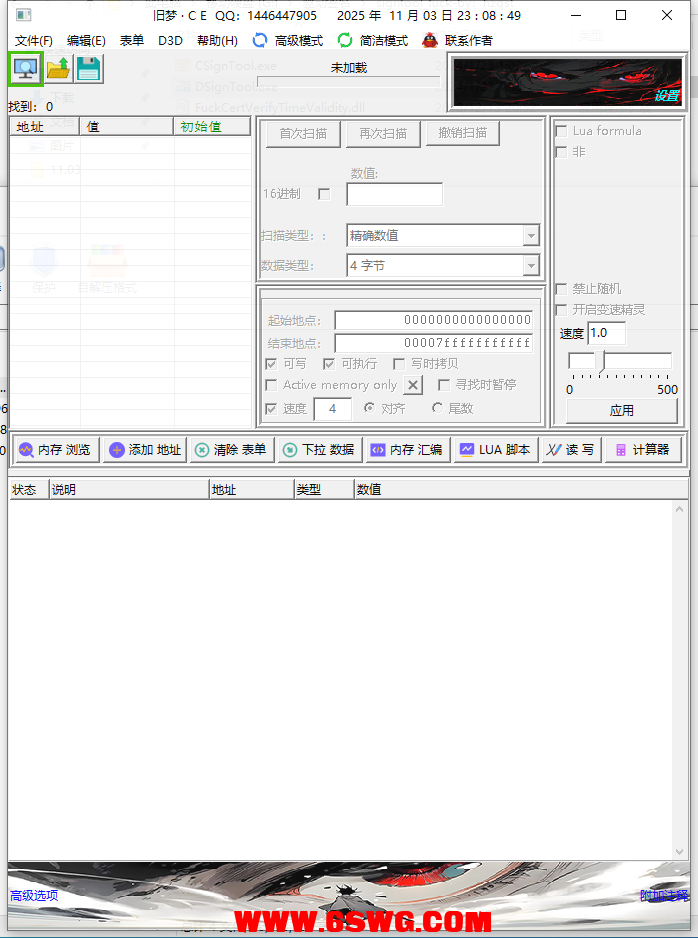Open the 文件(F) menu
The height and width of the screenshot is (938, 698).
click(x=34, y=41)
